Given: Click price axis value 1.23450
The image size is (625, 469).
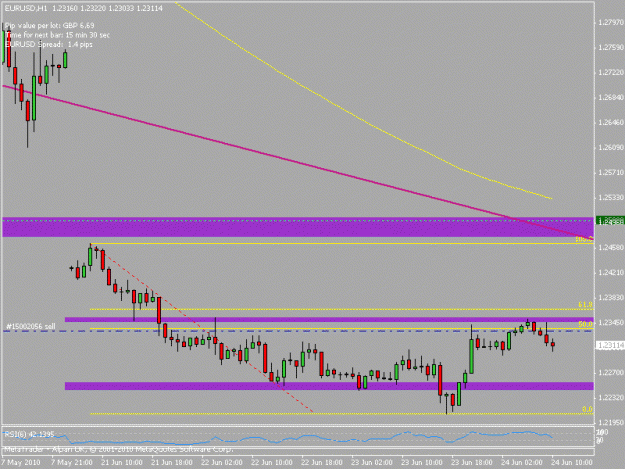Looking at the screenshot, I should pyautogui.click(x=611, y=322).
